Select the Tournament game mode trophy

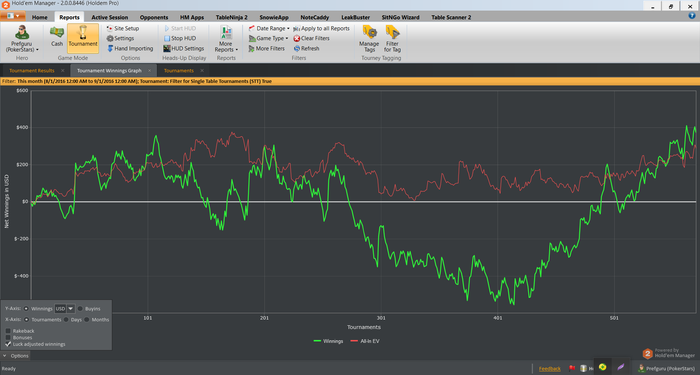[83, 38]
